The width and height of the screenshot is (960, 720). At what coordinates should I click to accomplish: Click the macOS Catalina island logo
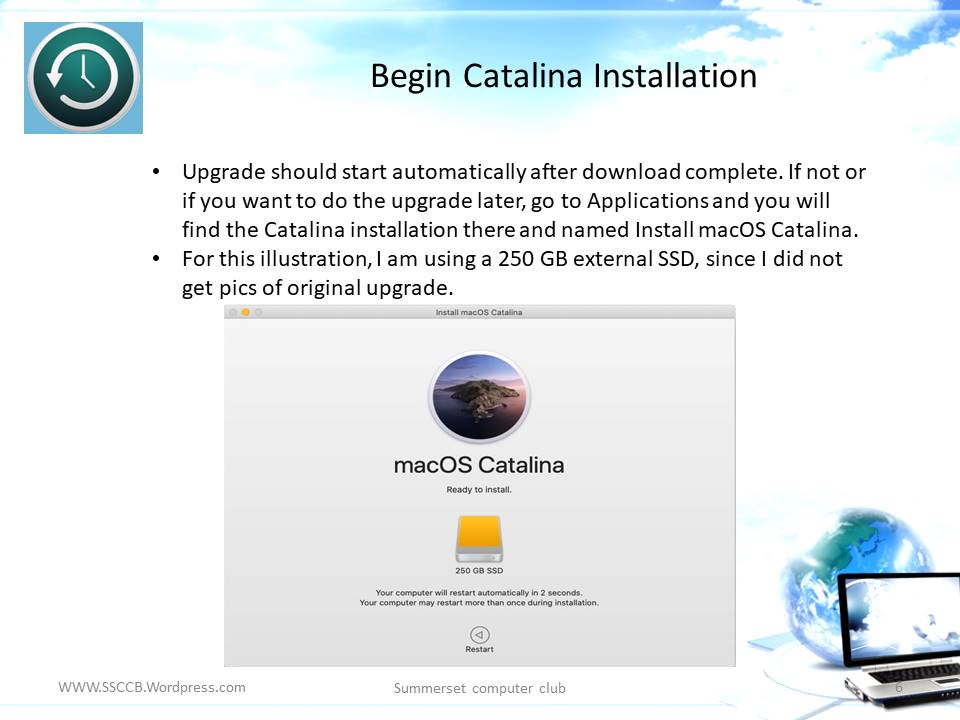479,398
